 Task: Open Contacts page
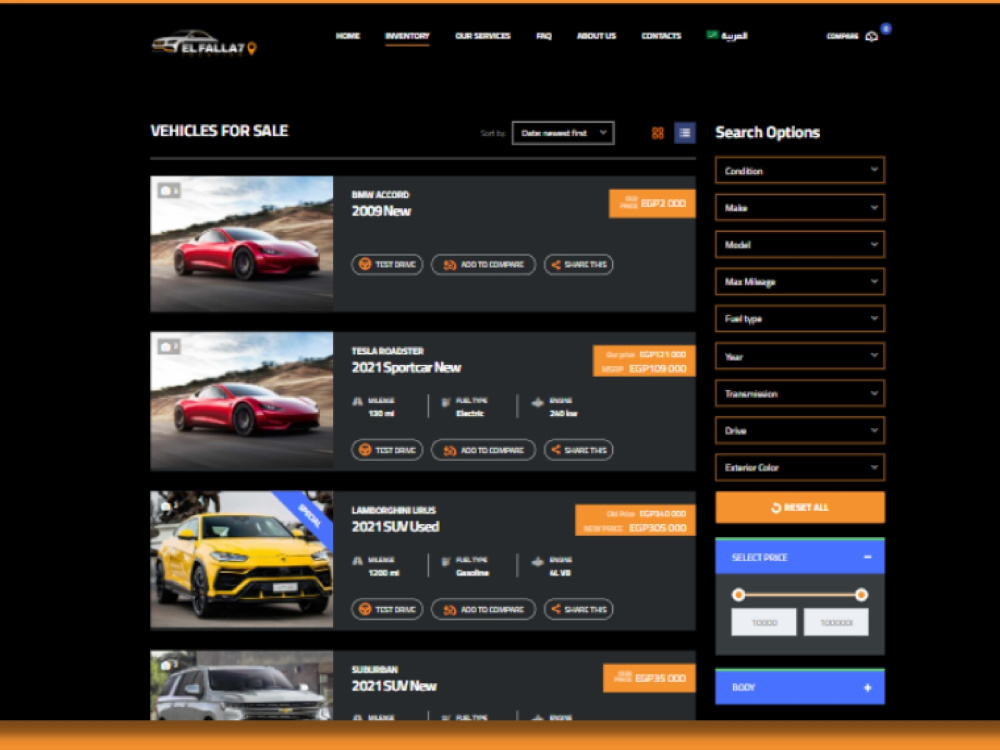pyautogui.click(x=661, y=36)
